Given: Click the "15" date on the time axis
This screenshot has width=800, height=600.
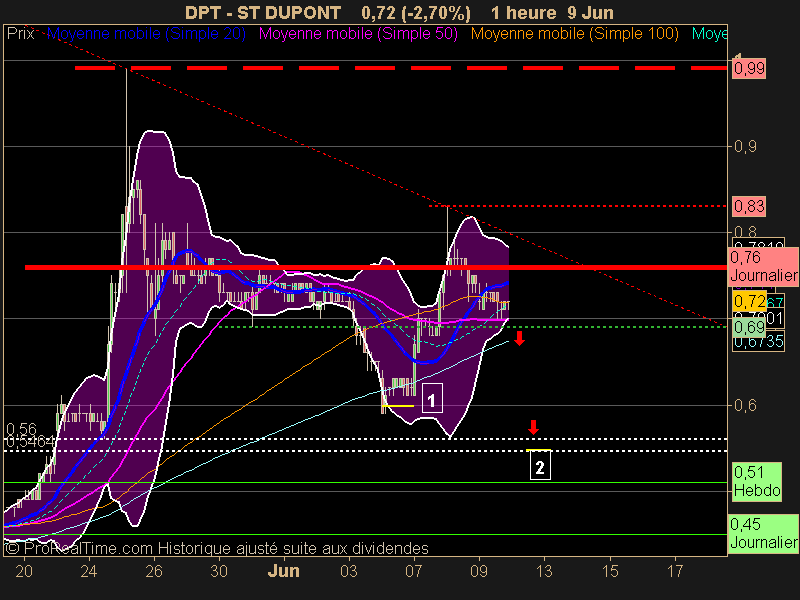Looking at the screenshot, I should pos(610,571).
